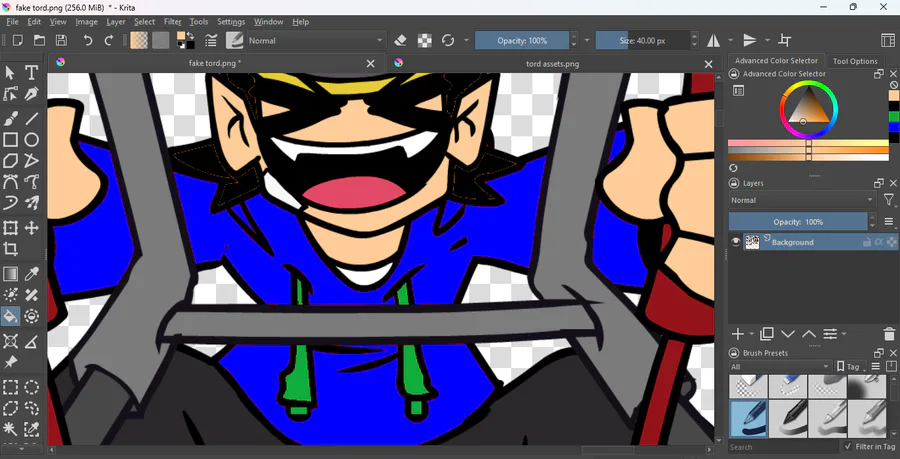This screenshot has width=900, height=459.
Task: Uncheck the Filter in Tag checkbox
Action: 848,446
